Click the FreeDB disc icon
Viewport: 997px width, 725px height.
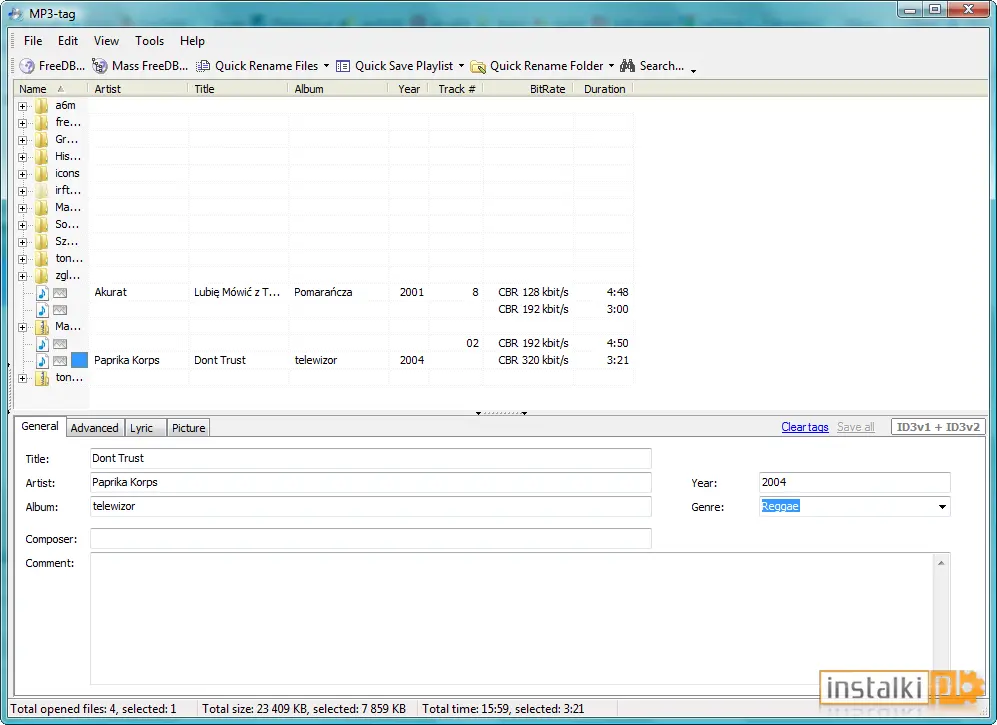(x=27, y=66)
